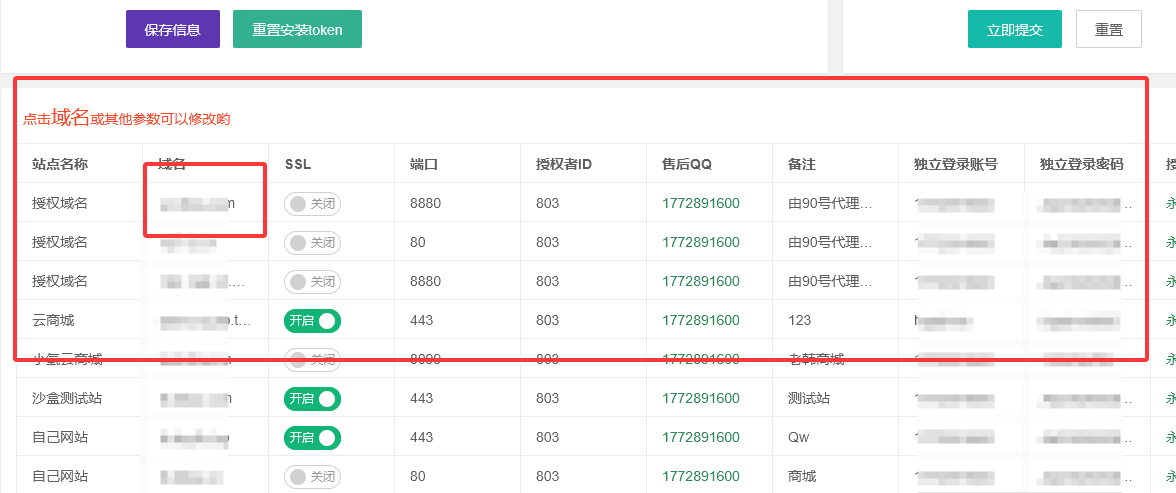This screenshot has height=493, width=1176.
Task: Click the red hint text 点击域名或其他参数可以修改哟
Action: point(126,117)
